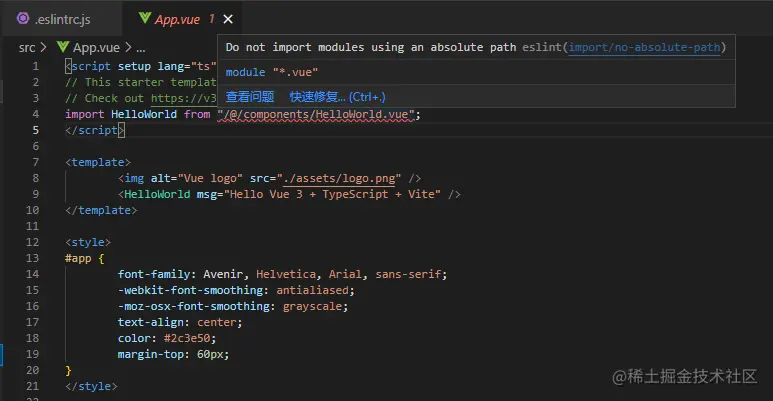773x401 pixels.
Task: Click the text-align value center
Action: click(216, 323)
